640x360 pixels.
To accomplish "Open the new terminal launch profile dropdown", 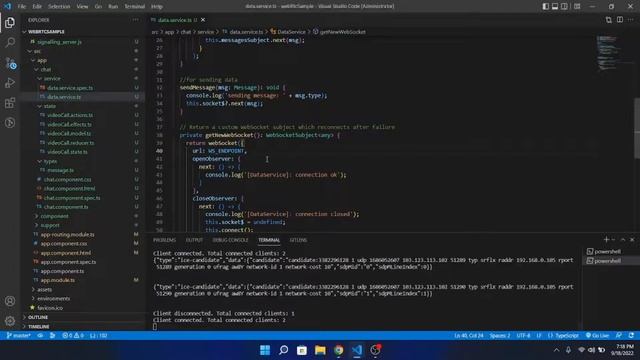I will [613, 240].
